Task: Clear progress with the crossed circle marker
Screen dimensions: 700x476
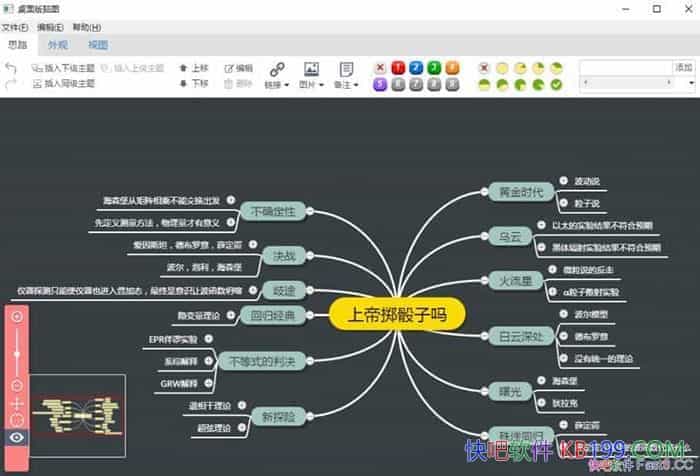Action: pyautogui.click(x=485, y=68)
